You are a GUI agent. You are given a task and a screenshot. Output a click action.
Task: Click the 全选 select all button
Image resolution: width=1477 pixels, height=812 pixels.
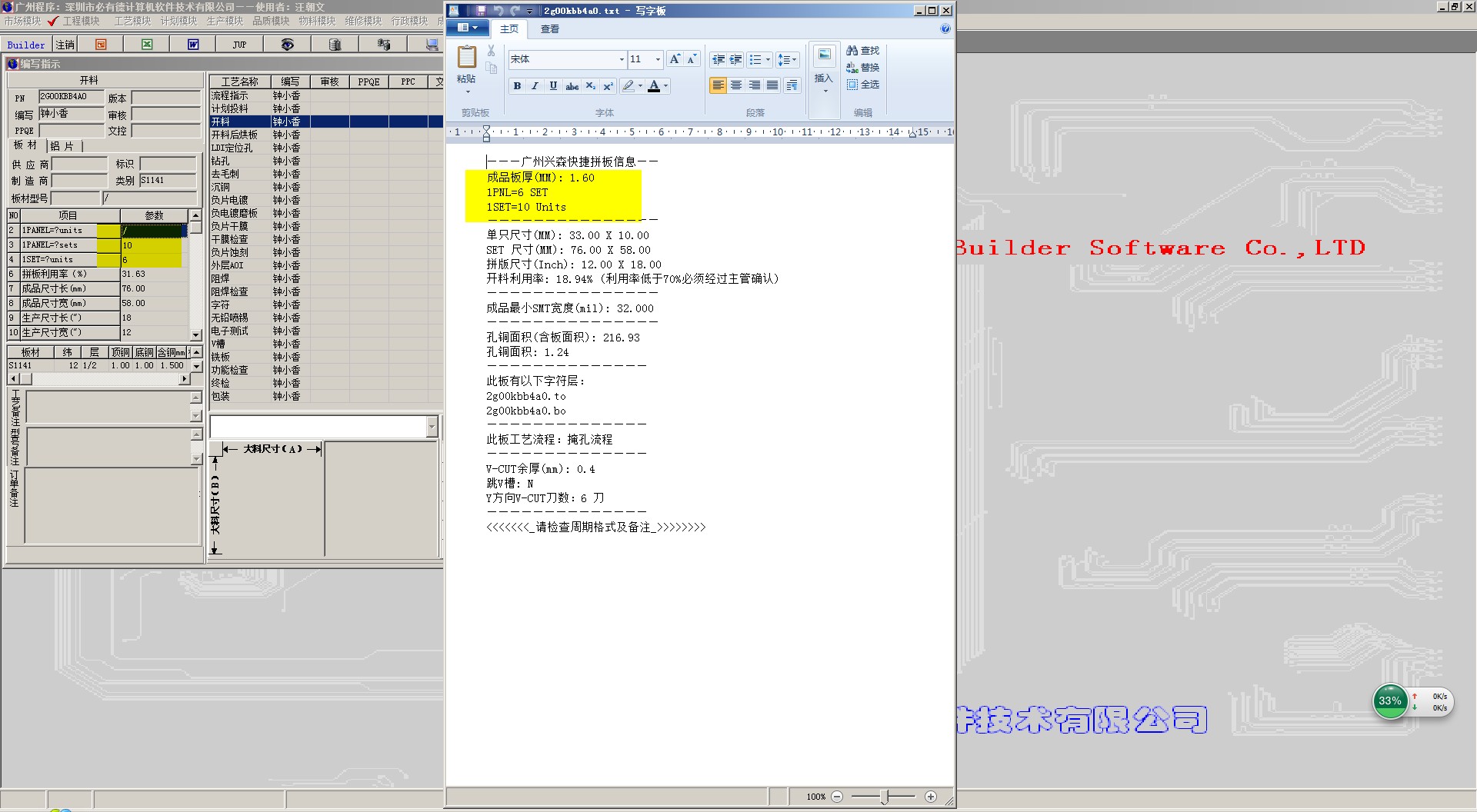[863, 85]
